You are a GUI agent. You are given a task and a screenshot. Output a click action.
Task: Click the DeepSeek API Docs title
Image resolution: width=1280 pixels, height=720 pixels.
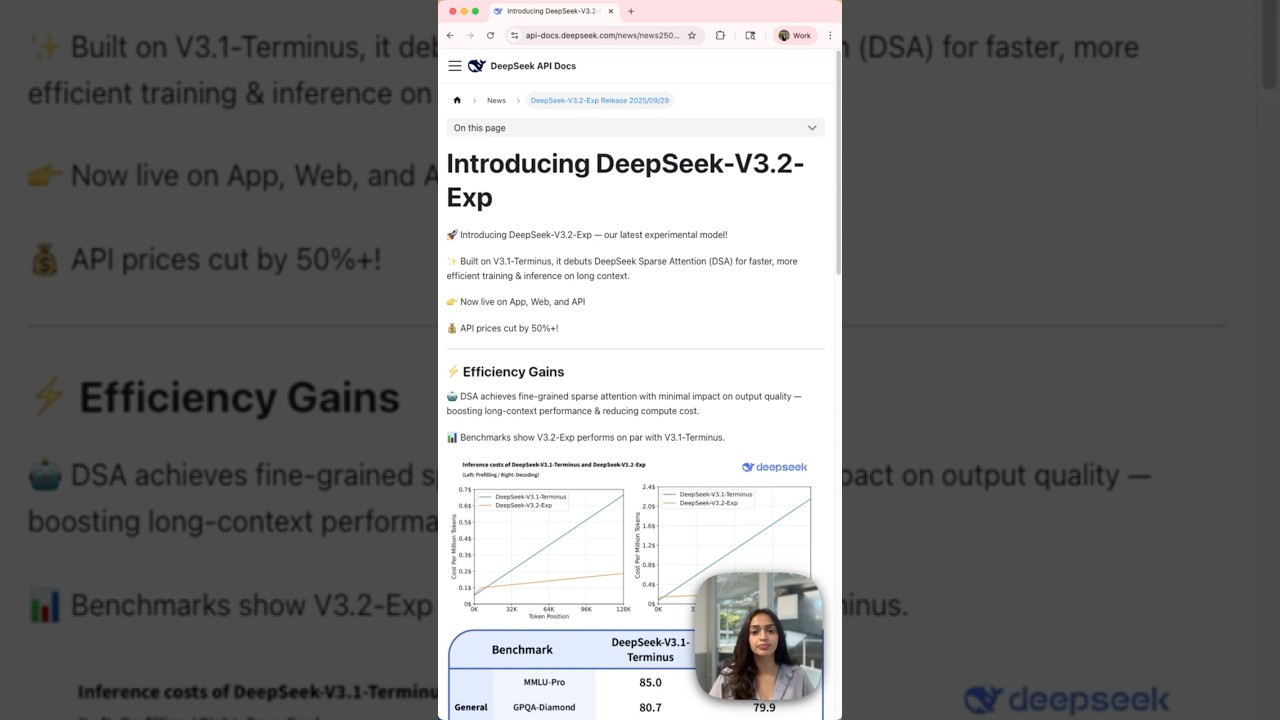click(x=533, y=66)
